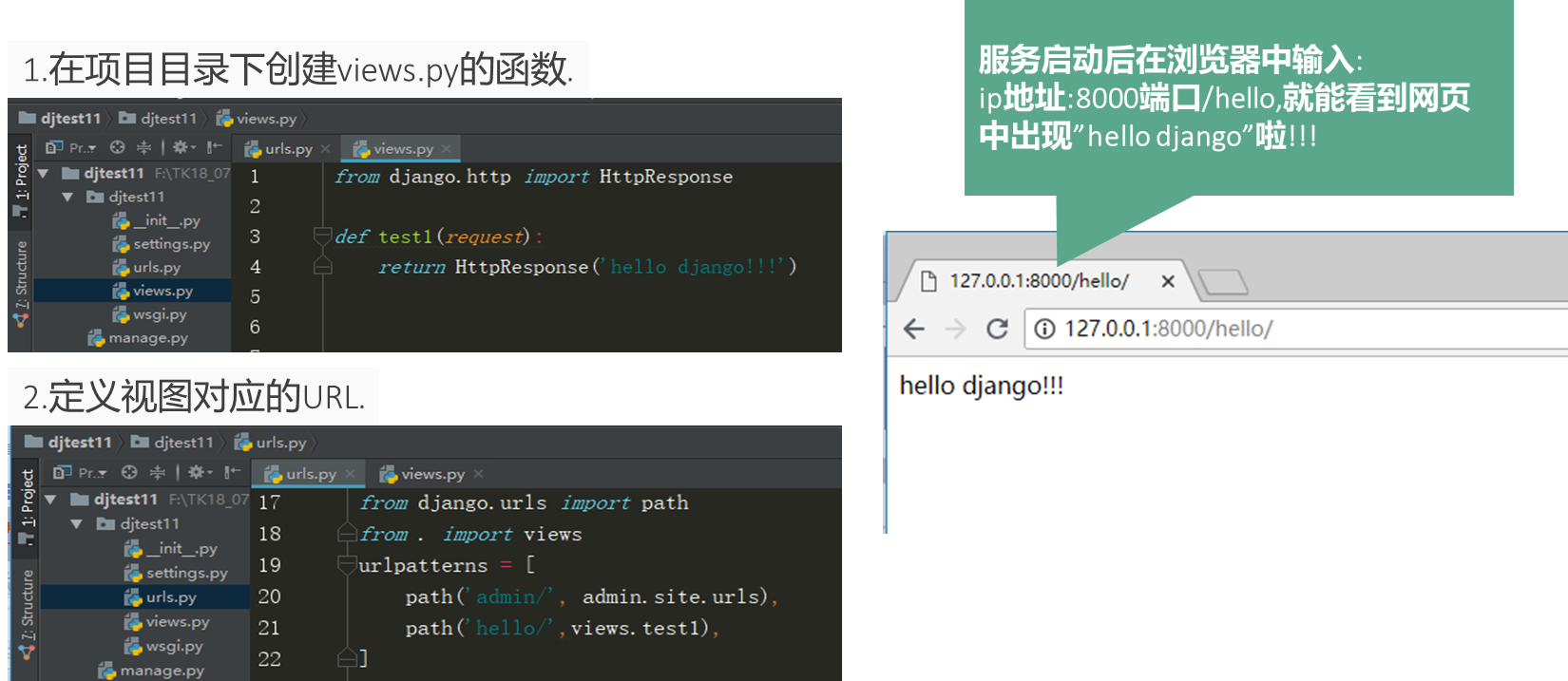This screenshot has width=1568, height=681.
Task: Open the Pr.. view dropdown in the upper PyCharm
Action: pyautogui.click(x=71, y=147)
